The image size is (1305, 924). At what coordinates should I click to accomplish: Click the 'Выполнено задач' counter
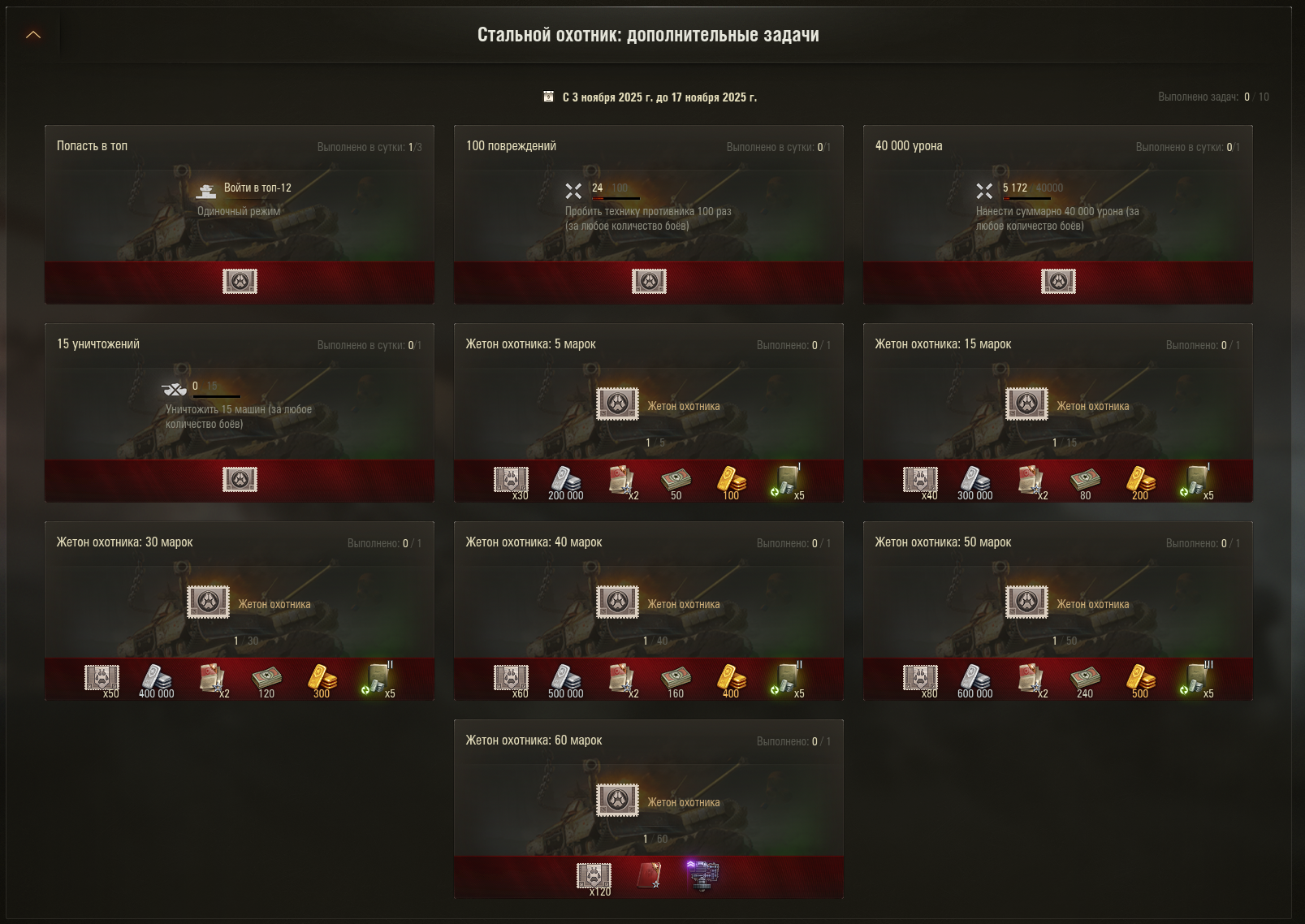pyautogui.click(x=1213, y=97)
